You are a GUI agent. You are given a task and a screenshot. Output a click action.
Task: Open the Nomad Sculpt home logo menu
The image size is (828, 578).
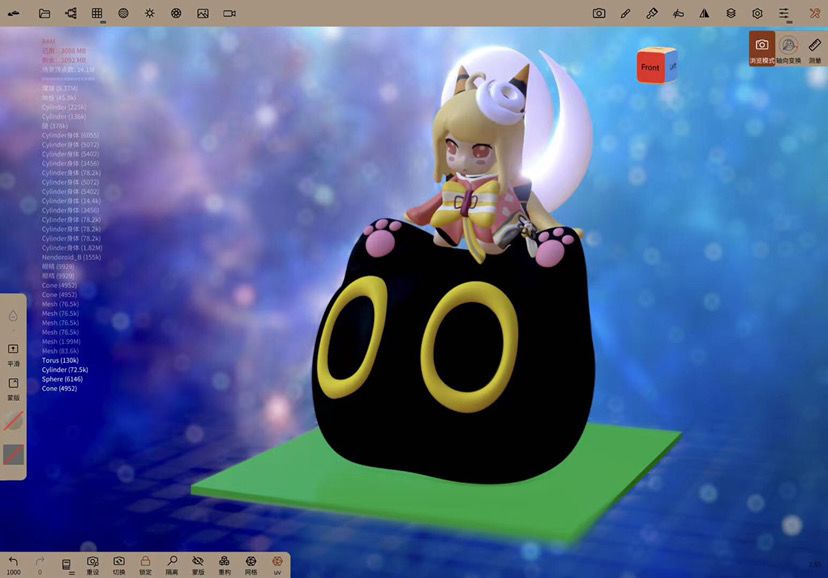[14, 13]
